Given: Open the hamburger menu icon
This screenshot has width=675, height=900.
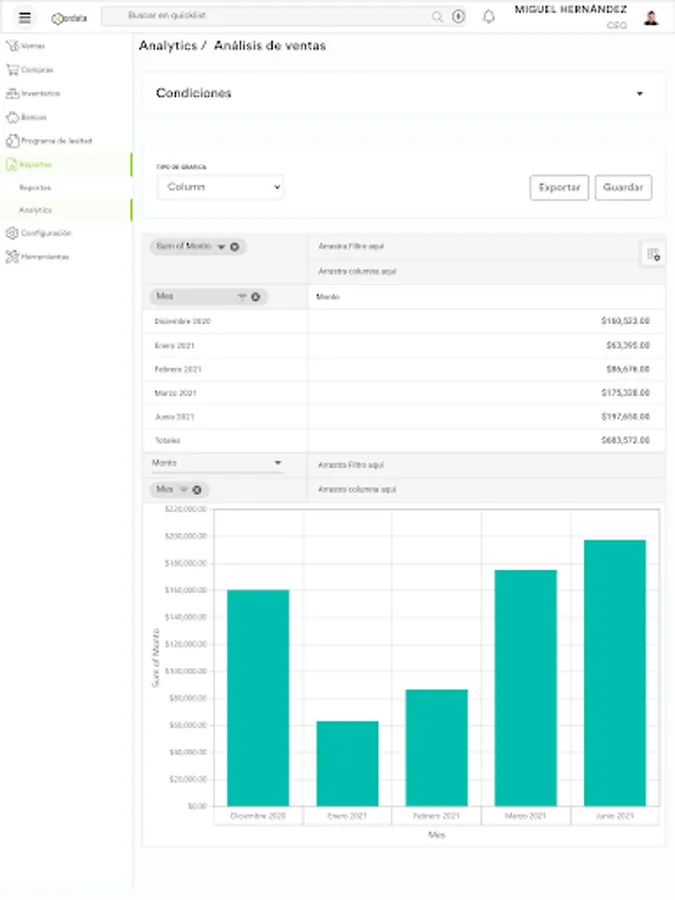Looking at the screenshot, I should point(25,17).
